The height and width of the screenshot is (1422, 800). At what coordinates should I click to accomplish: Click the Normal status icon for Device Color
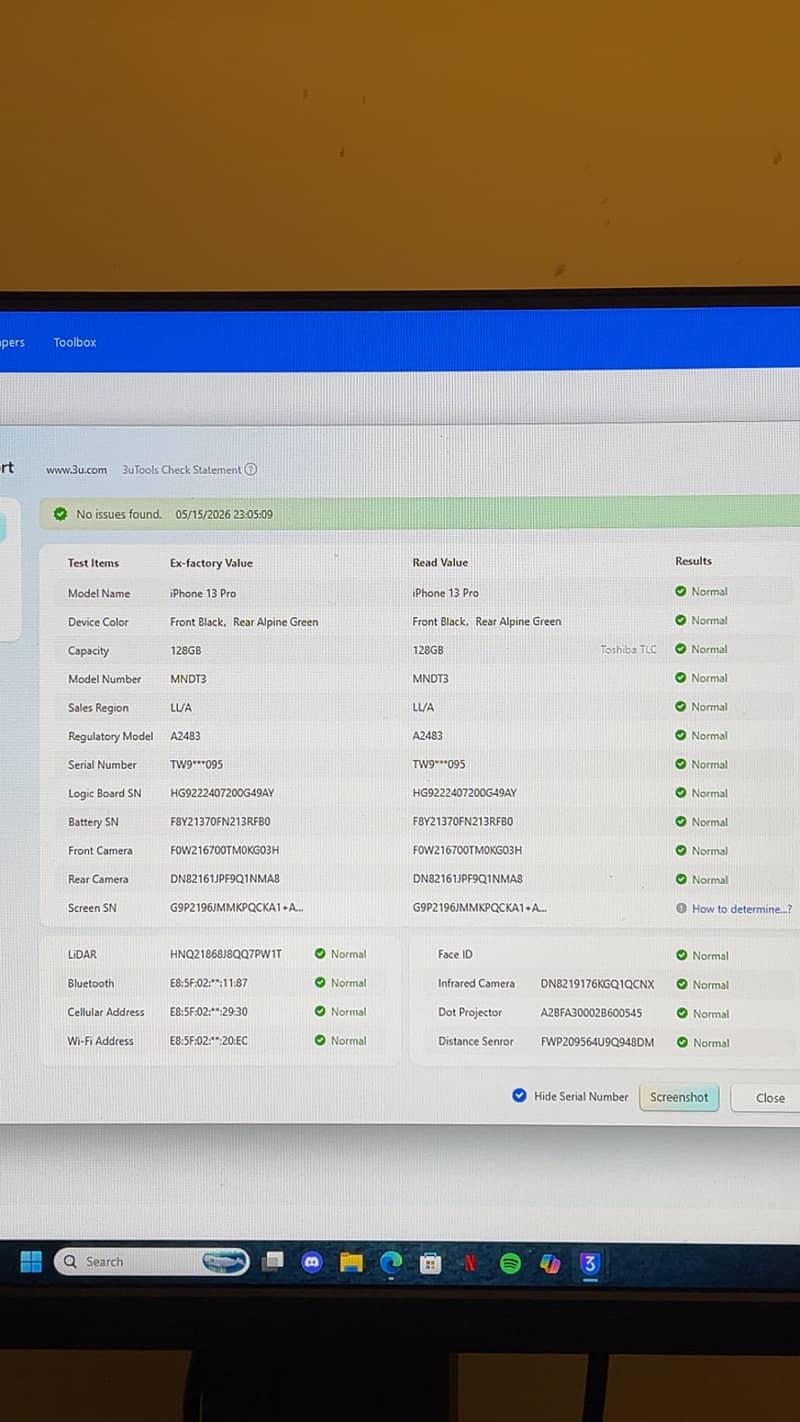pyautogui.click(x=681, y=620)
